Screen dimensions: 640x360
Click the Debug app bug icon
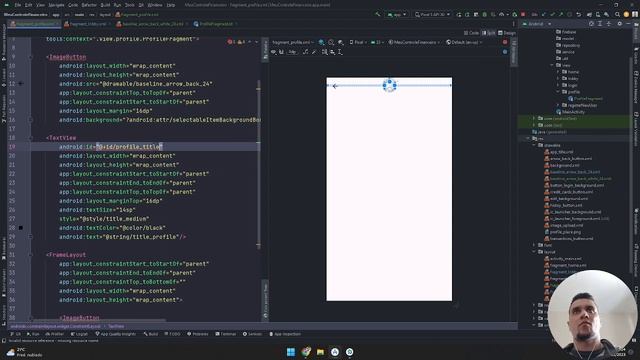click(484, 14)
